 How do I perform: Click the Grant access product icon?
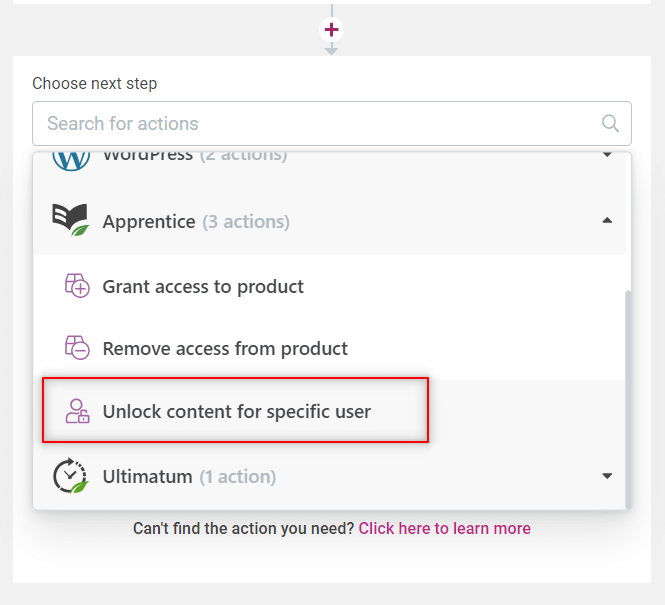point(77,286)
